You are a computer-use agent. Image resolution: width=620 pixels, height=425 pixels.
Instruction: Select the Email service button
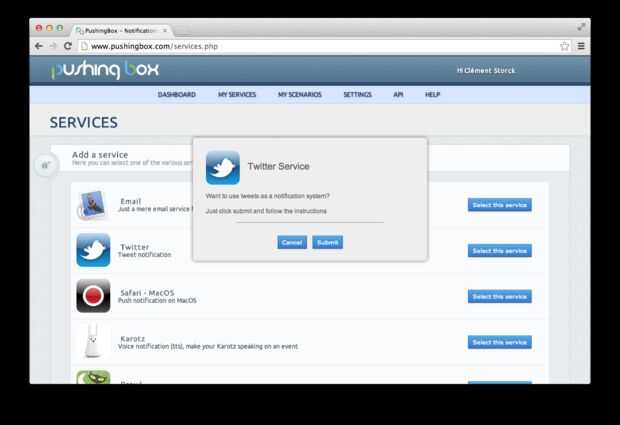(x=499, y=205)
